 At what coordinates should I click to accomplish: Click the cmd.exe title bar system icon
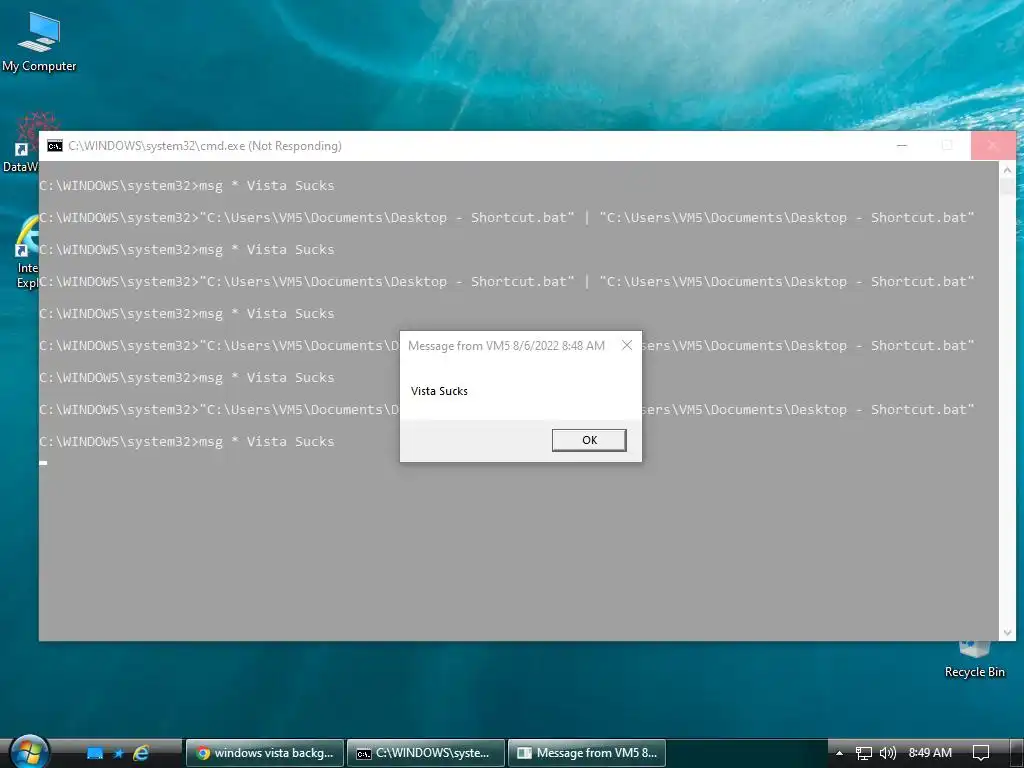55,146
